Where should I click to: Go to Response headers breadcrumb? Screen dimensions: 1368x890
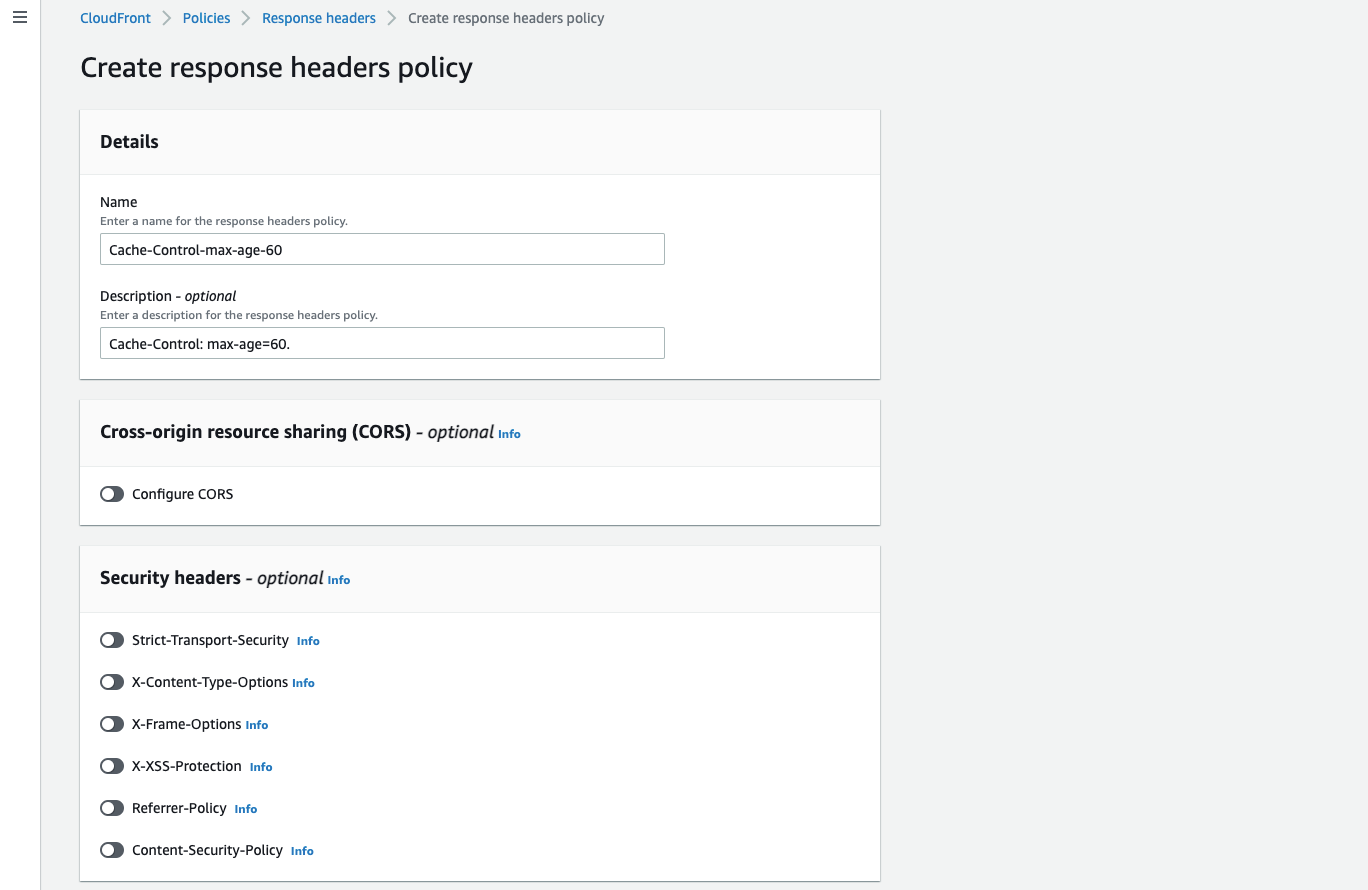[x=318, y=17]
